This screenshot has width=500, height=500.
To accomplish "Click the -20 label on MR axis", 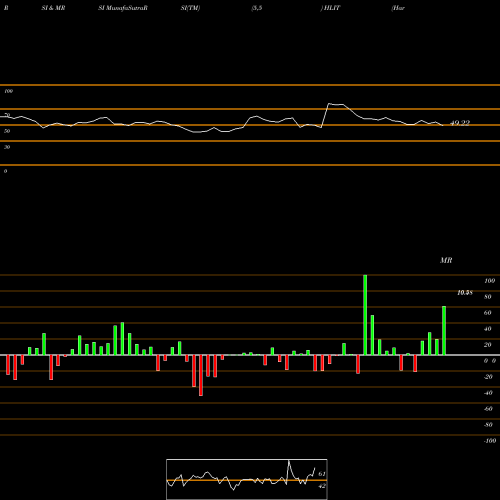I will tap(488, 377).
